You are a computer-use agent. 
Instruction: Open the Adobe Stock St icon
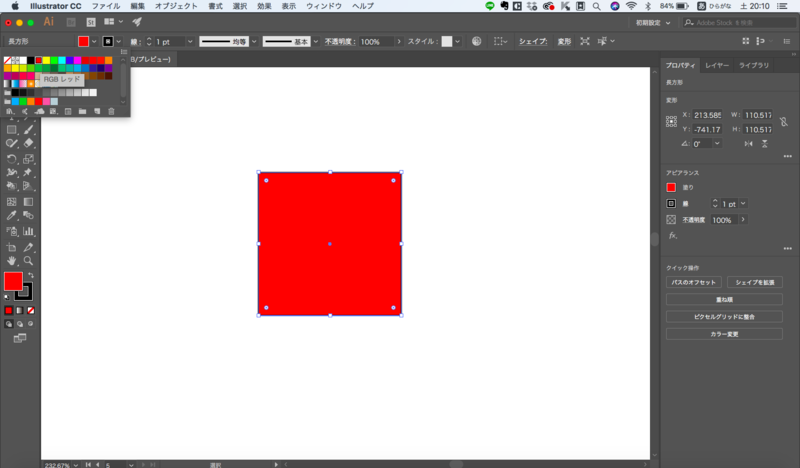[91, 22]
